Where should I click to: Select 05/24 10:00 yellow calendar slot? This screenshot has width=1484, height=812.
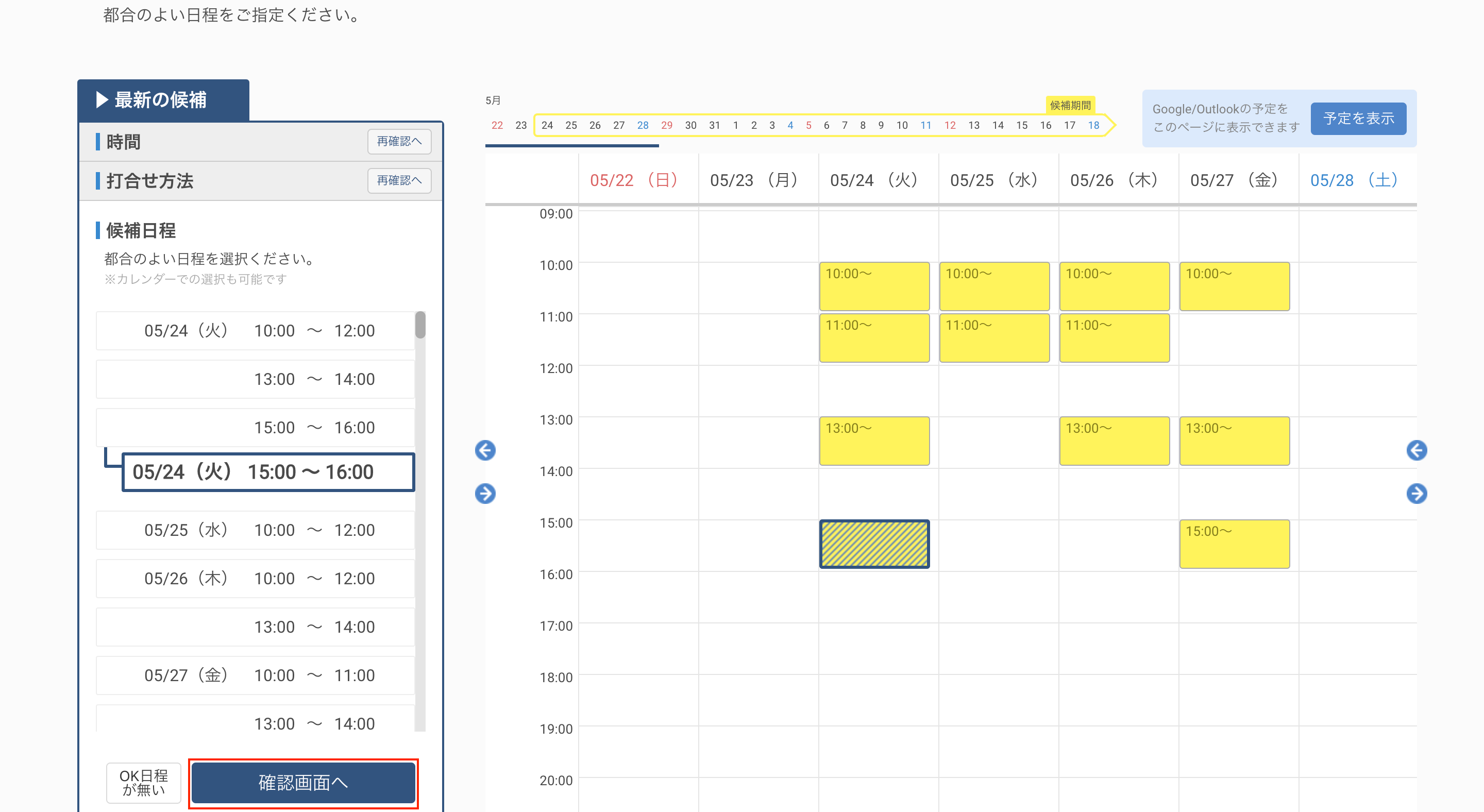pos(874,286)
